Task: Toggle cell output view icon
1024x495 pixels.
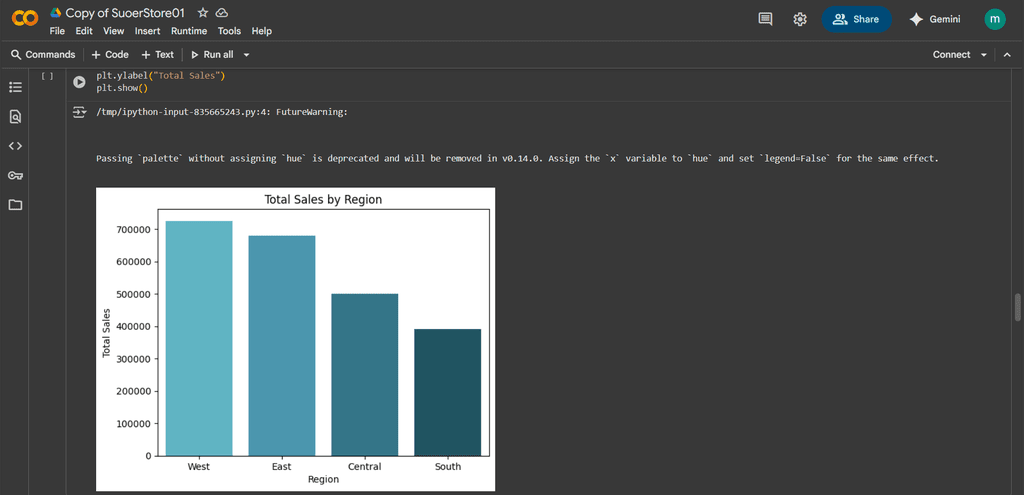Action: coord(79,113)
